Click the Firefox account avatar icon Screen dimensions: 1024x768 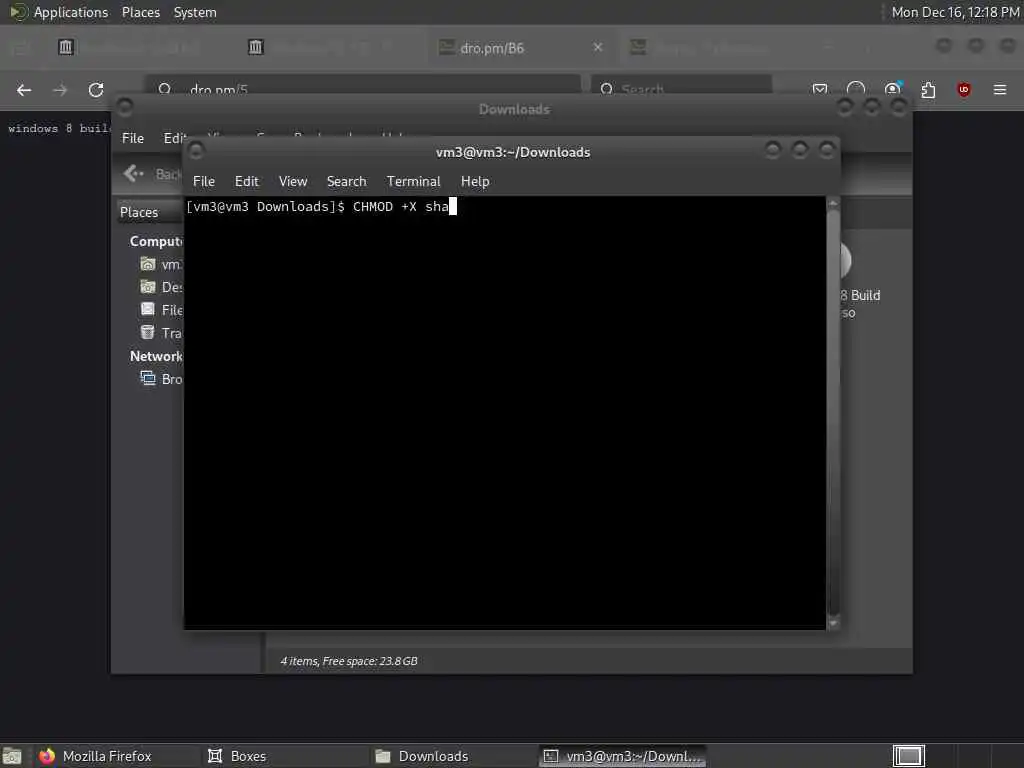click(892, 89)
